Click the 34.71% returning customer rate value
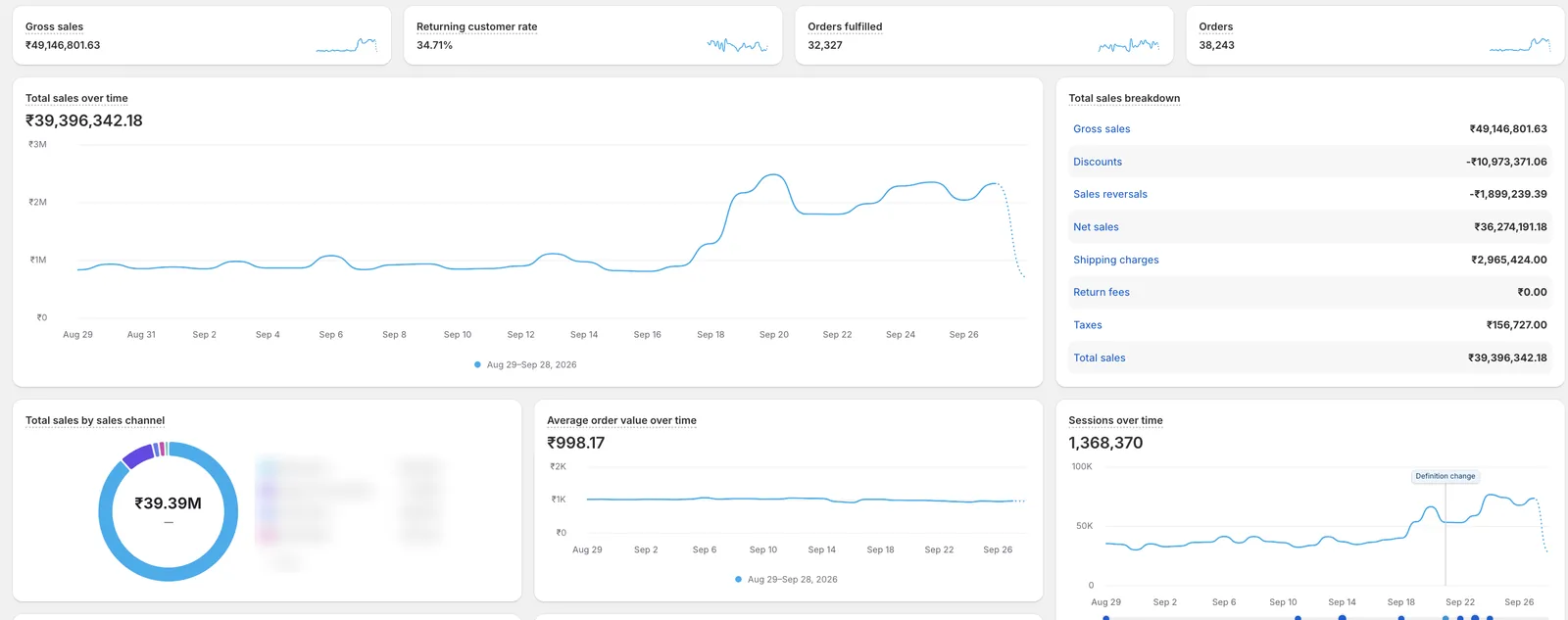The image size is (1568, 620). 434,45
